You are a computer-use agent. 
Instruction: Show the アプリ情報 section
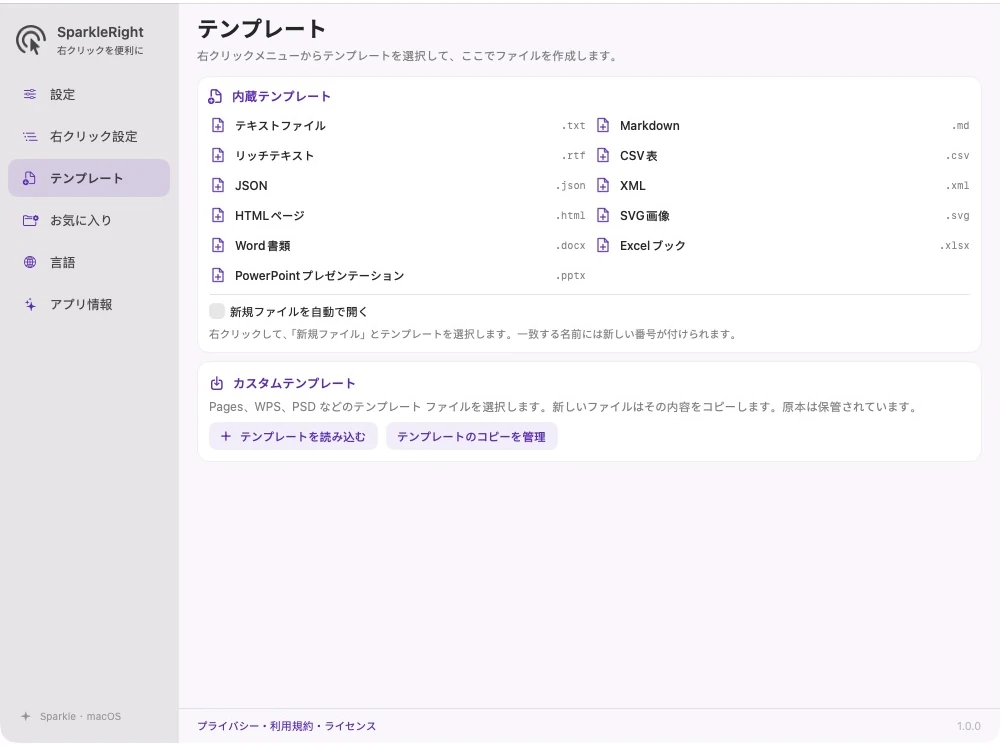pyautogui.click(x=89, y=304)
